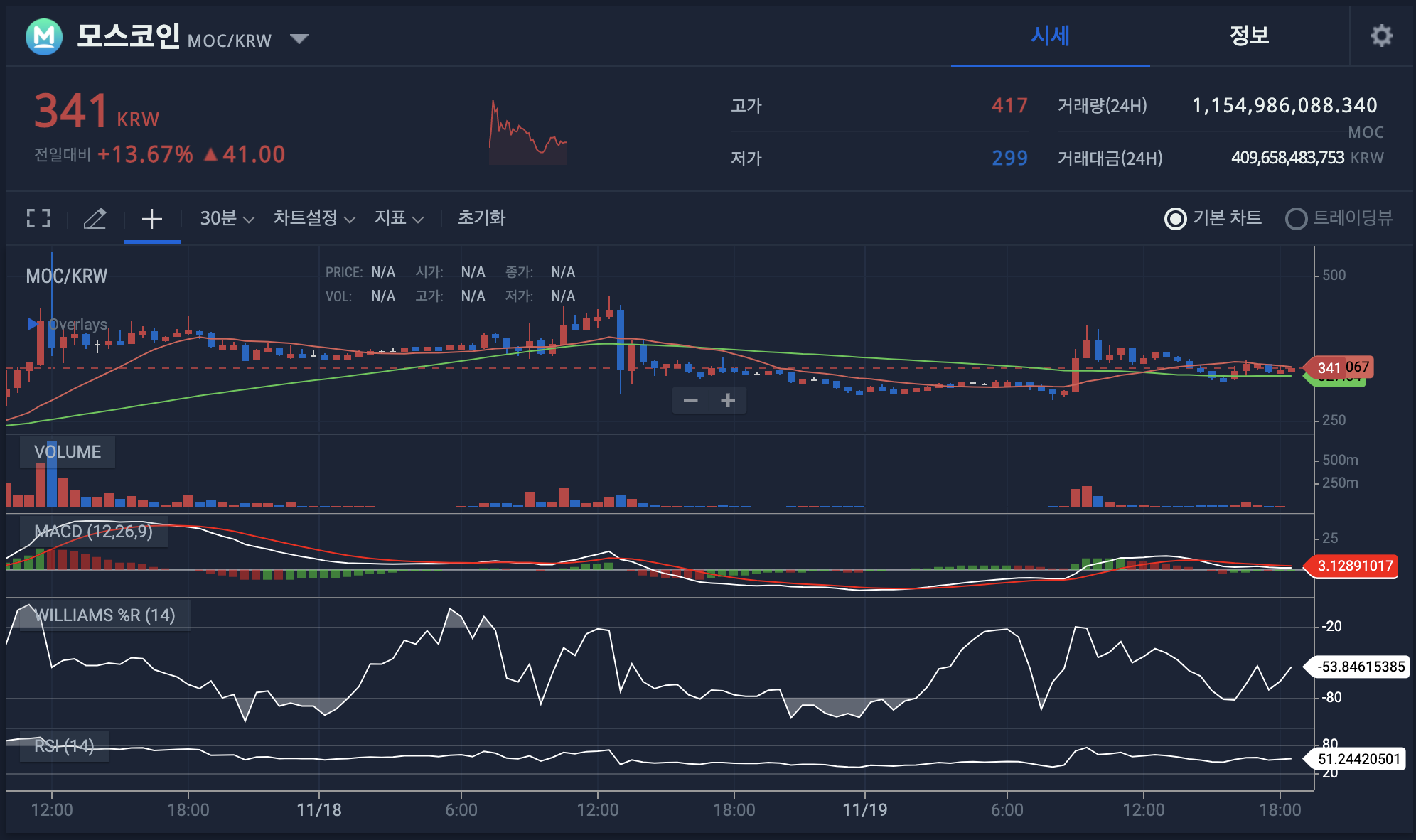Click the MOC coin logo icon
The height and width of the screenshot is (840, 1416).
[44, 36]
